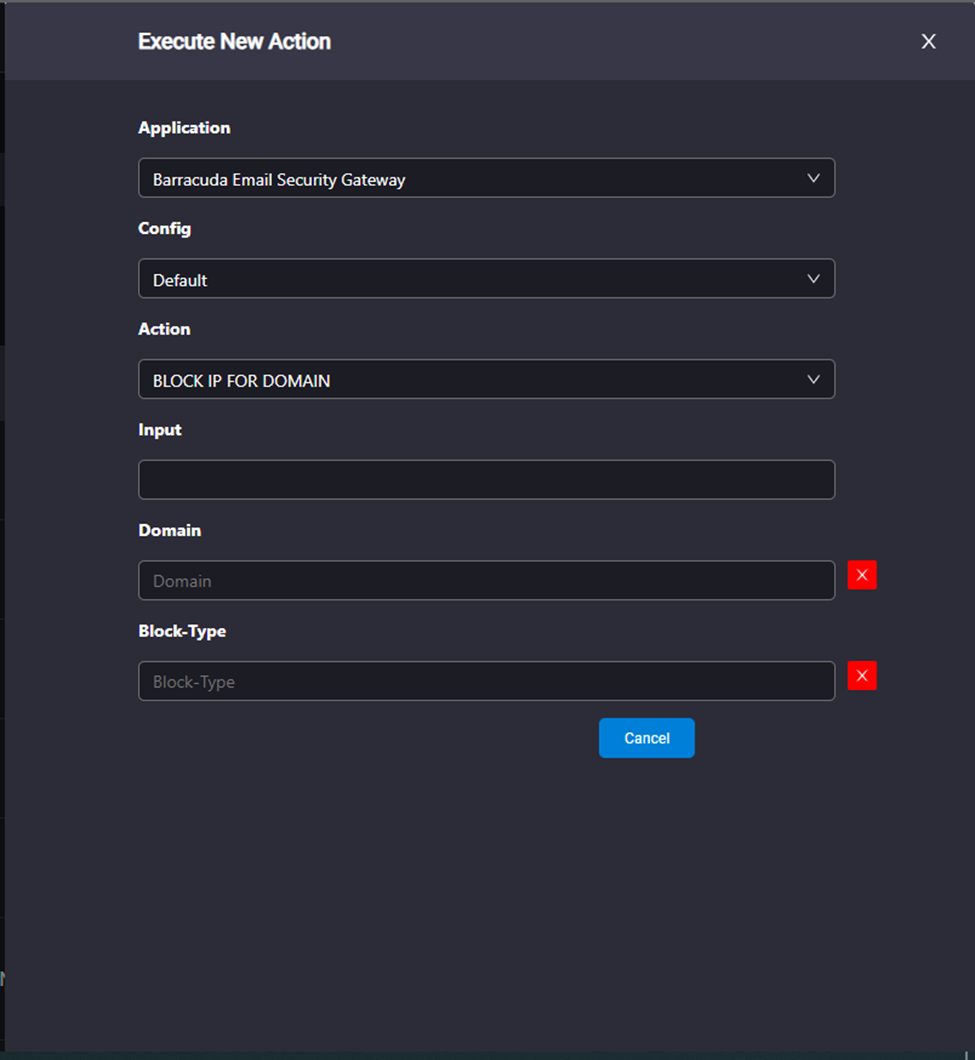The height and width of the screenshot is (1060, 975).
Task: Click into the empty Input field
Action: (x=486, y=480)
